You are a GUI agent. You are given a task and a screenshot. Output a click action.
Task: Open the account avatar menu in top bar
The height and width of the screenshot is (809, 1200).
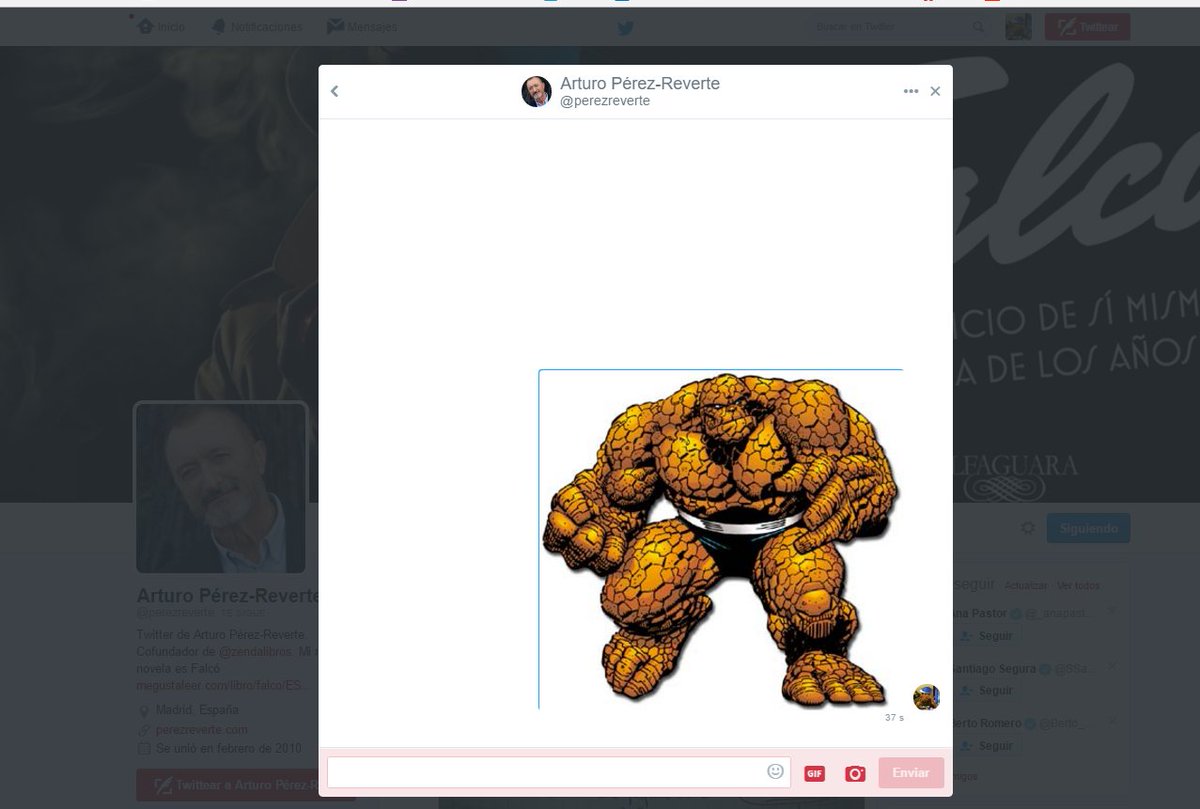pos(1019,27)
